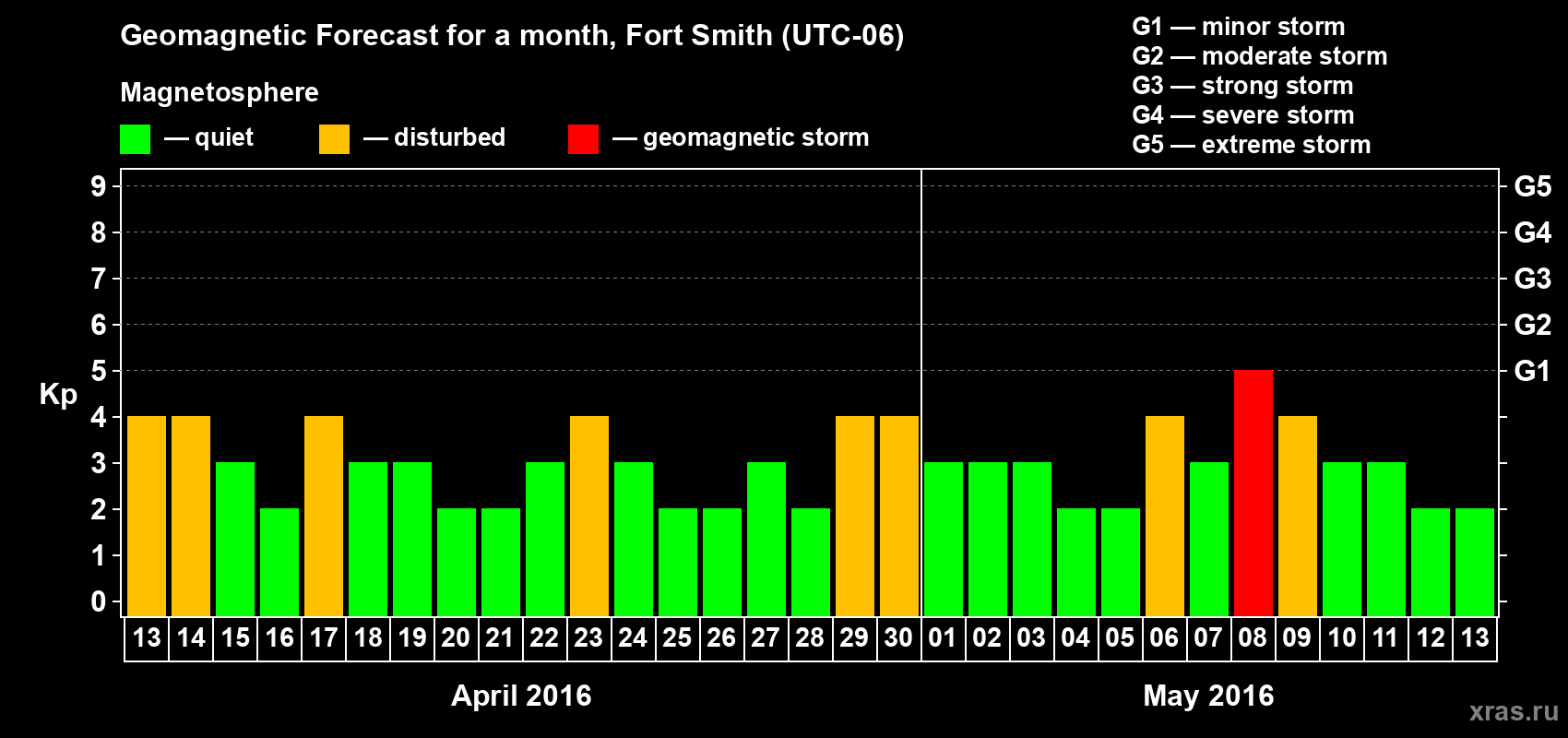1568x738 pixels.
Task: Click date cell 13 under May 2016
Action: [1475, 638]
